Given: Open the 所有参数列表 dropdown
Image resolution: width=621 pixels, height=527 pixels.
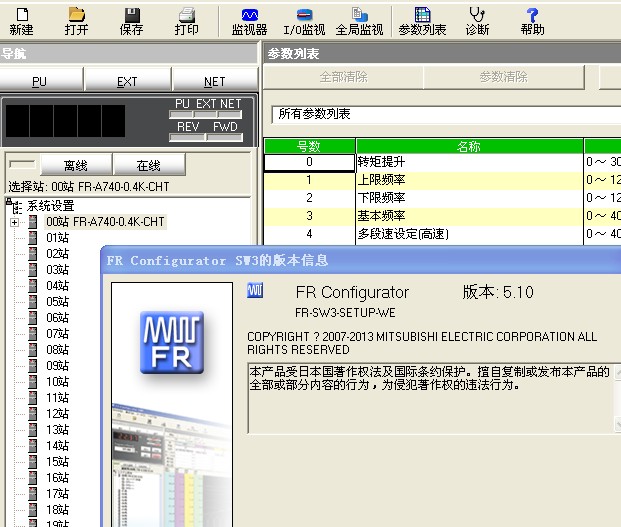Looking at the screenshot, I should (440, 114).
